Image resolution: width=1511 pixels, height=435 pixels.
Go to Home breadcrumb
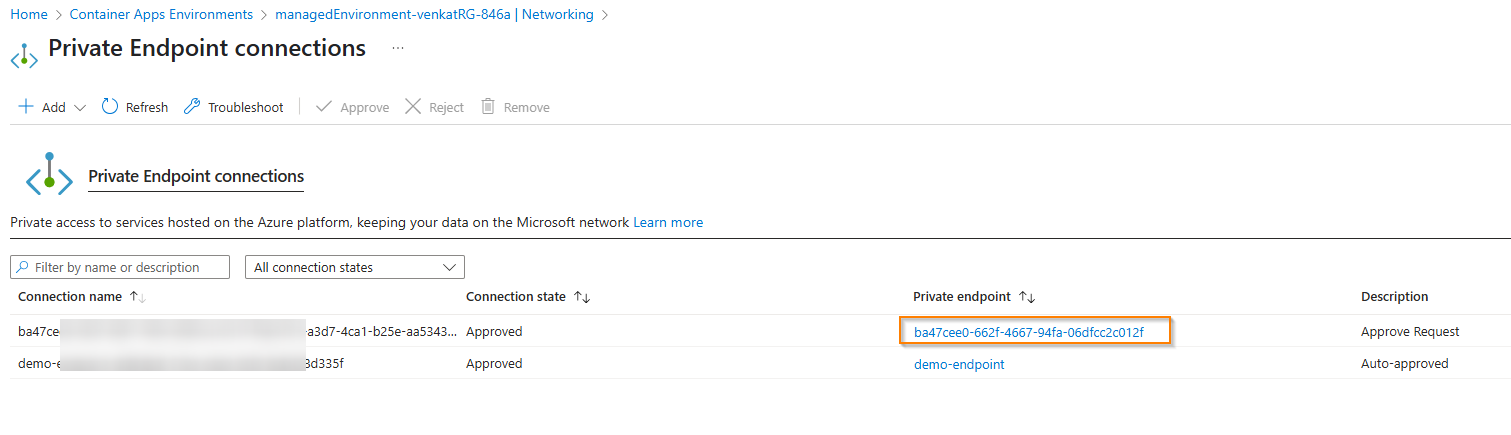29,15
